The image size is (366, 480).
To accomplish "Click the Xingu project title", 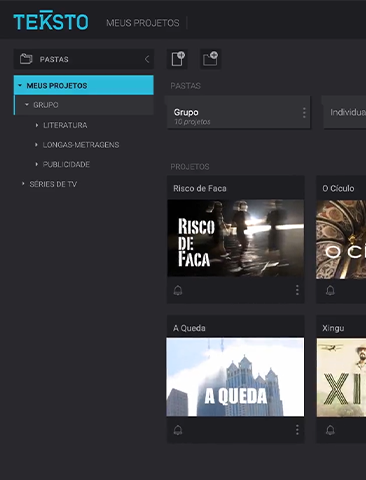I will pyautogui.click(x=333, y=328).
